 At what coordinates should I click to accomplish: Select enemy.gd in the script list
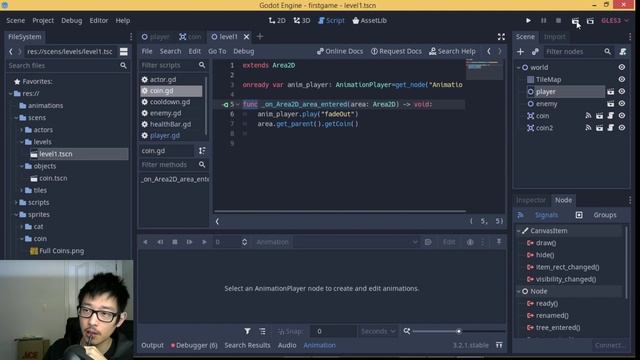pyautogui.click(x=171, y=113)
